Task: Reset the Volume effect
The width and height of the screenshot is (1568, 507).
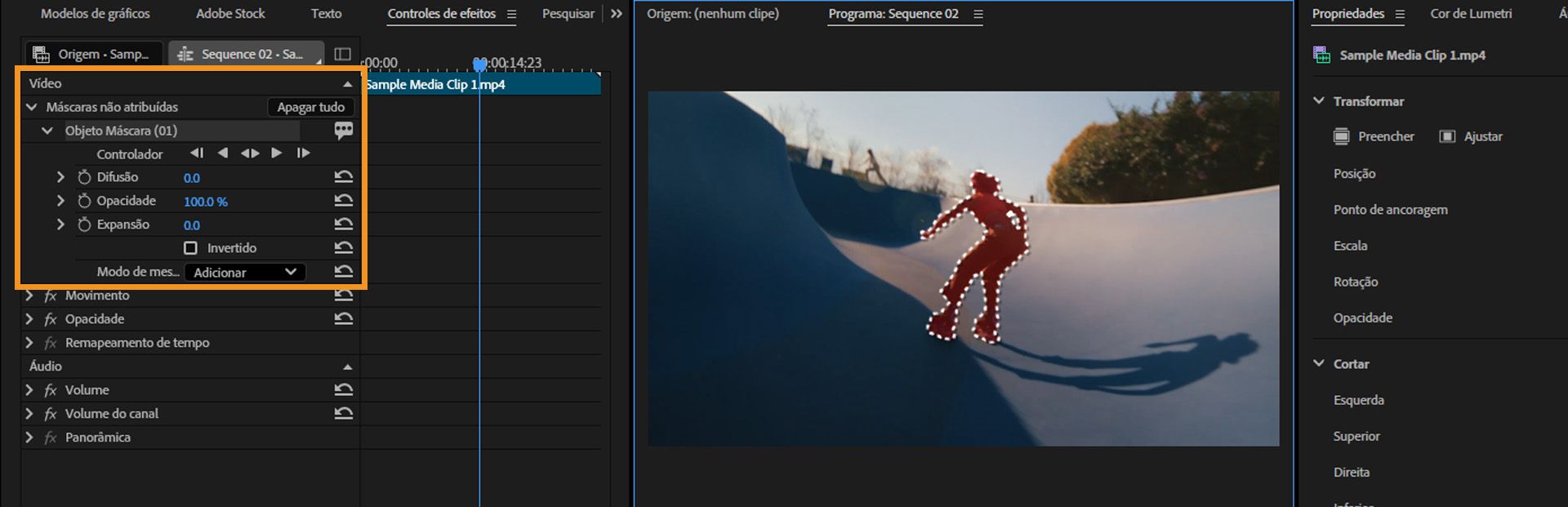Action: click(344, 390)
